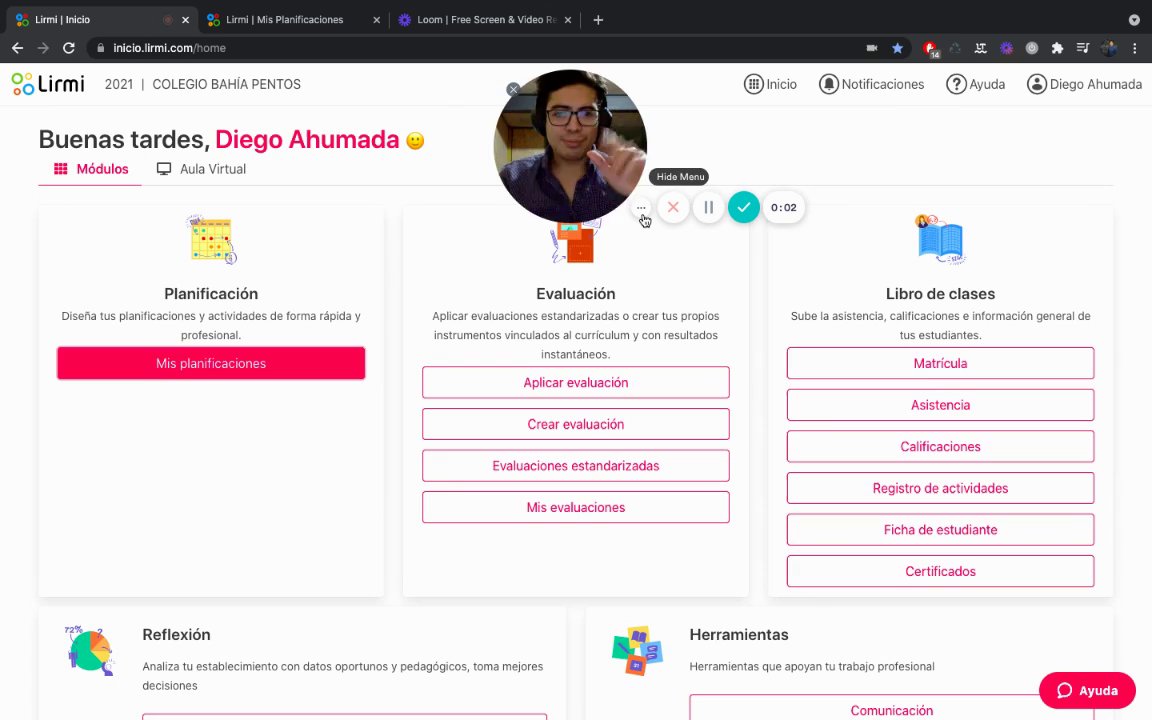Screen dimensions: 1152x720
Task: Switch to the Aula Virtual tab
Action: pyautogui.click(x=201, y=169)
